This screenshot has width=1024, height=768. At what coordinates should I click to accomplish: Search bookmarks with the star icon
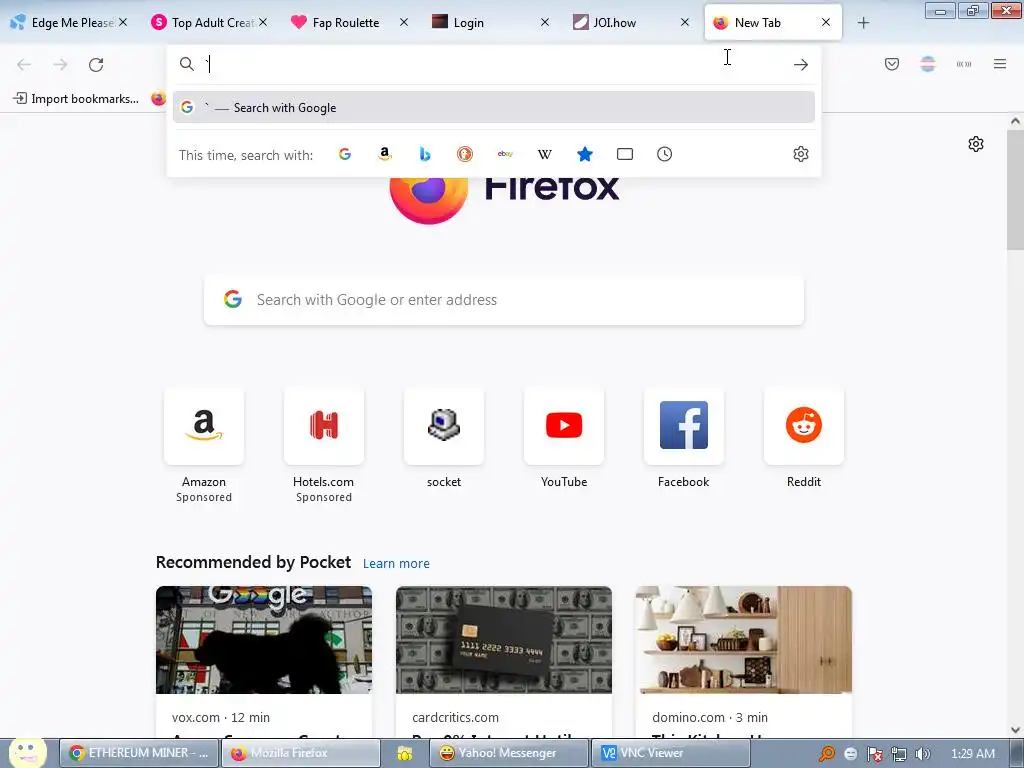(x=585, y=154)
